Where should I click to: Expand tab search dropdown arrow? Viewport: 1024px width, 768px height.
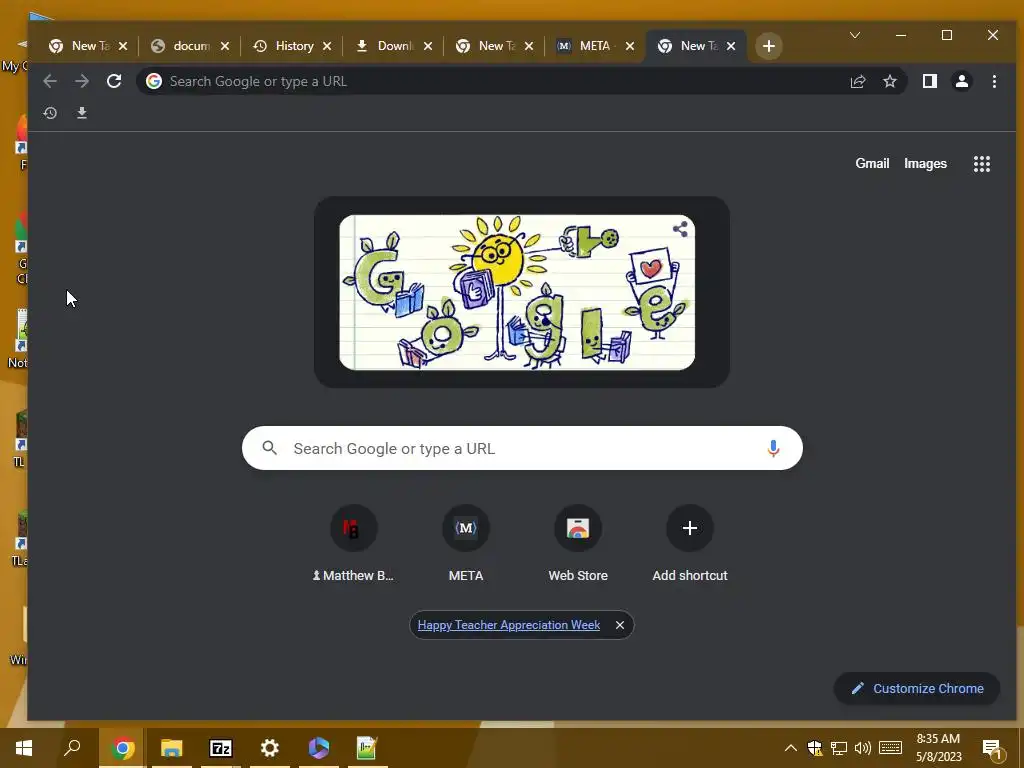pos(854,35)
